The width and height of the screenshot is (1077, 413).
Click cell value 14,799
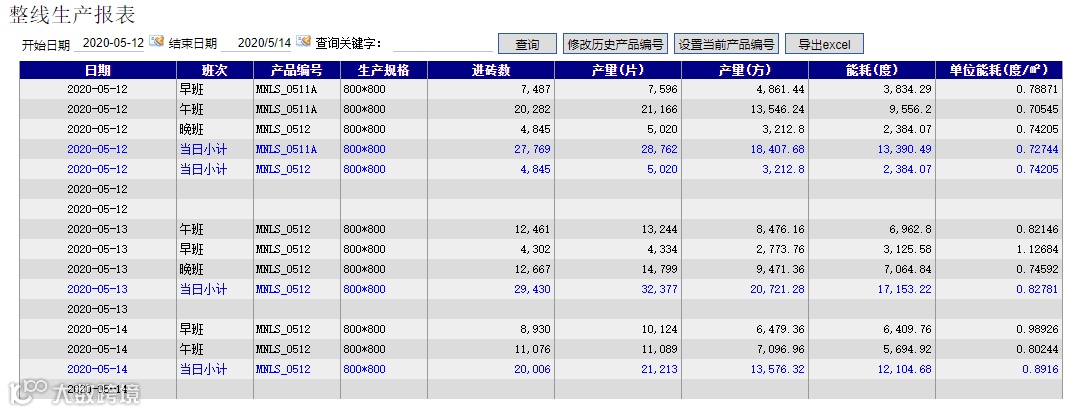[x=660, y=269]
